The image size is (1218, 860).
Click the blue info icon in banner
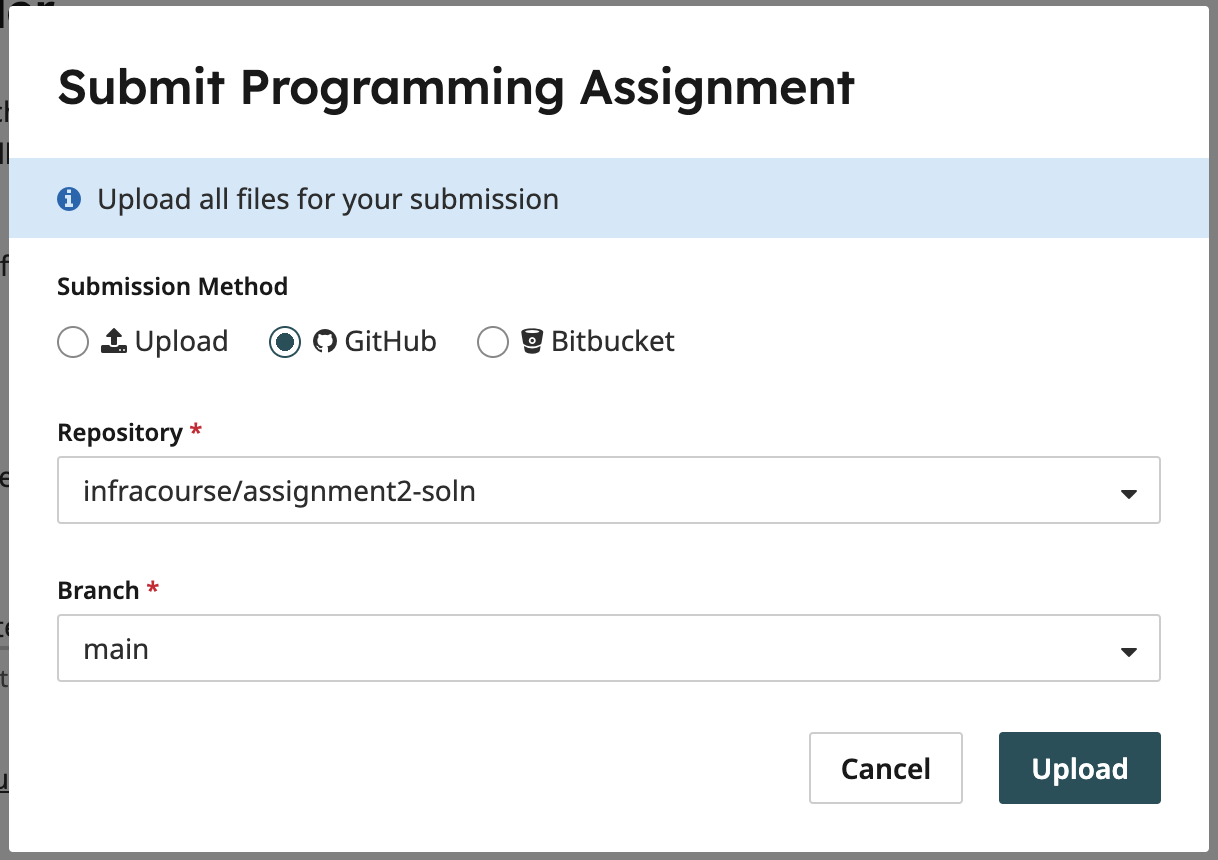pos(69,199)
